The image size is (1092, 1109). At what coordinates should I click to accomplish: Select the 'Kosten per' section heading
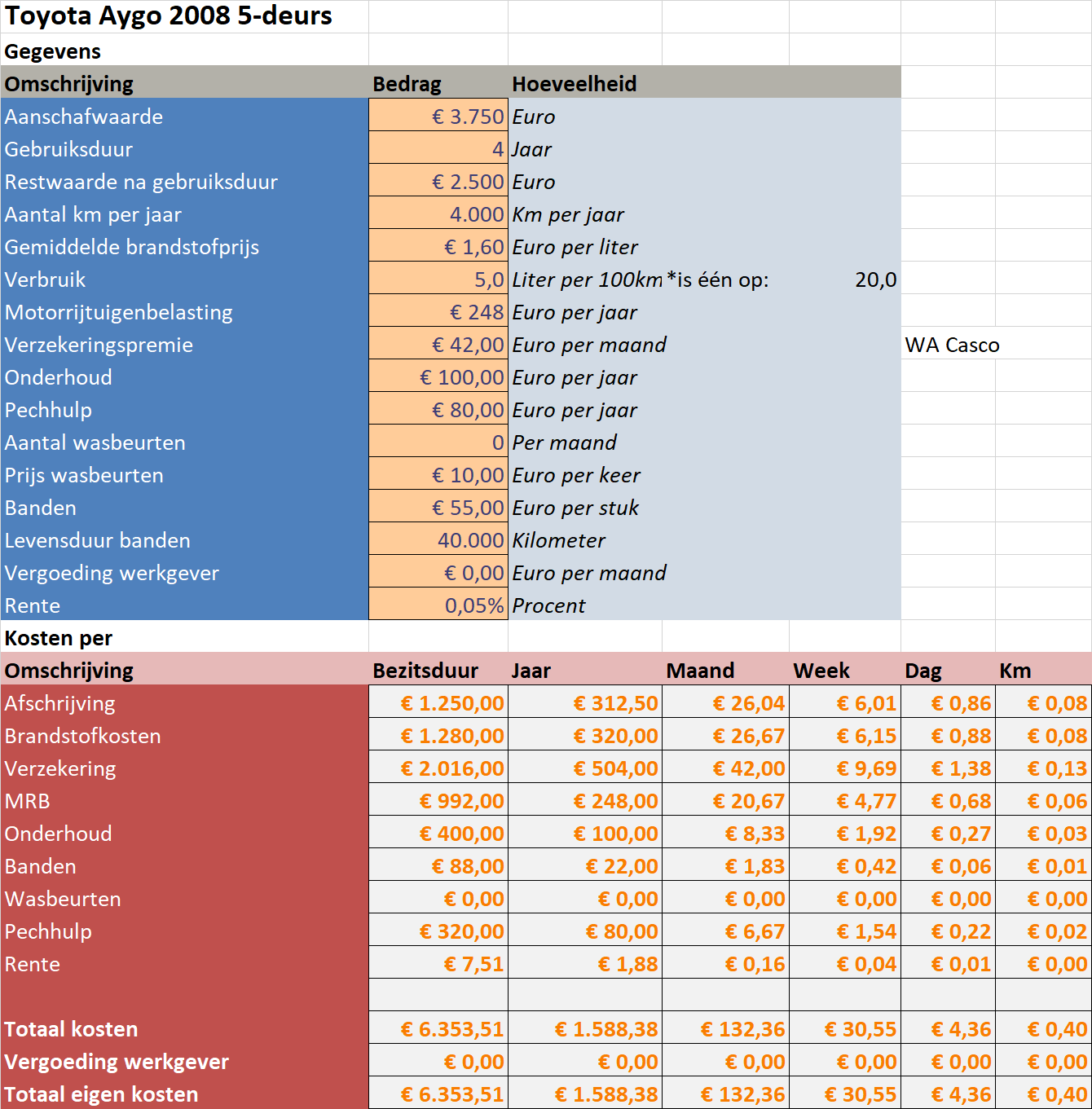(x=184, y=636)
